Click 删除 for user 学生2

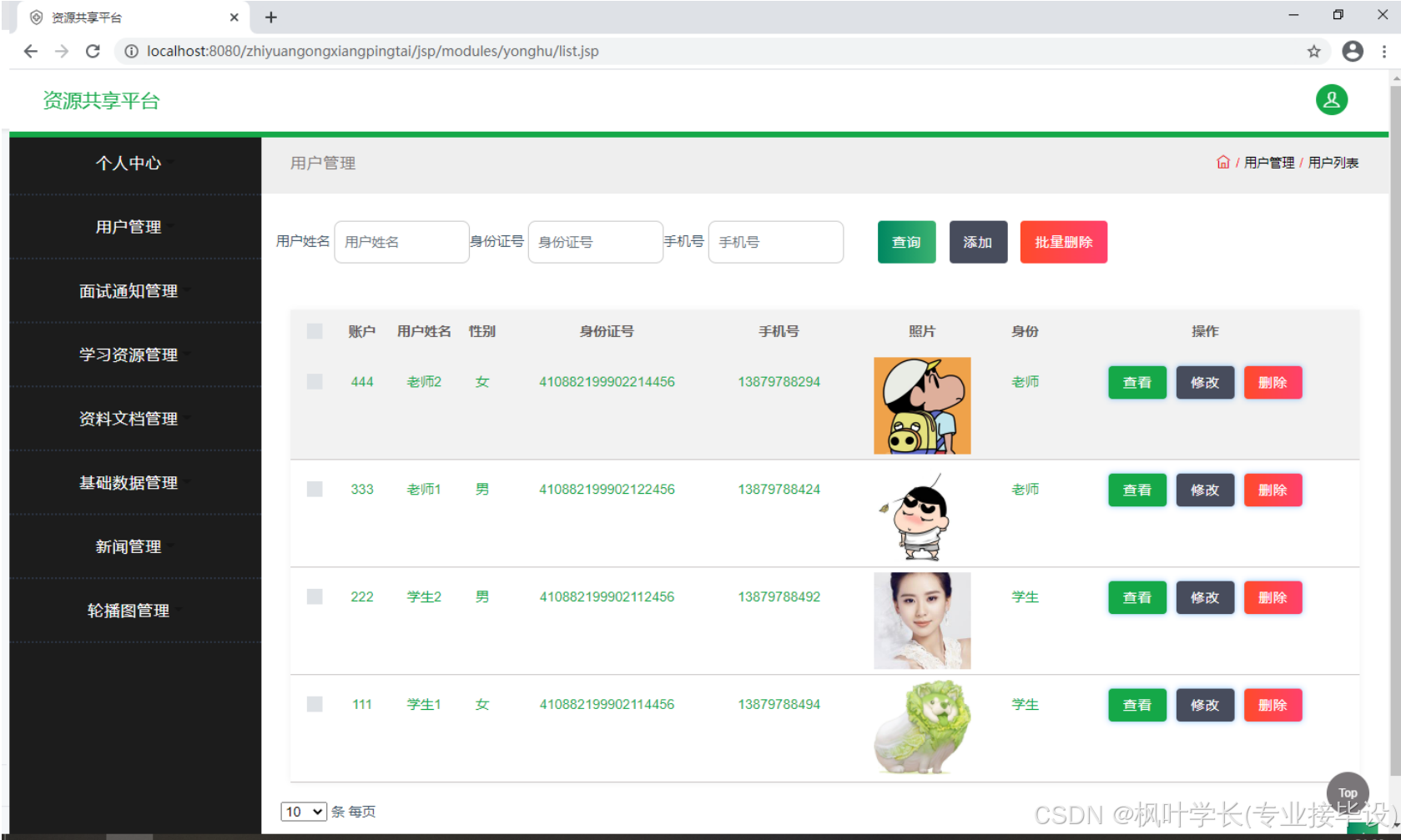pos(1272,598)
